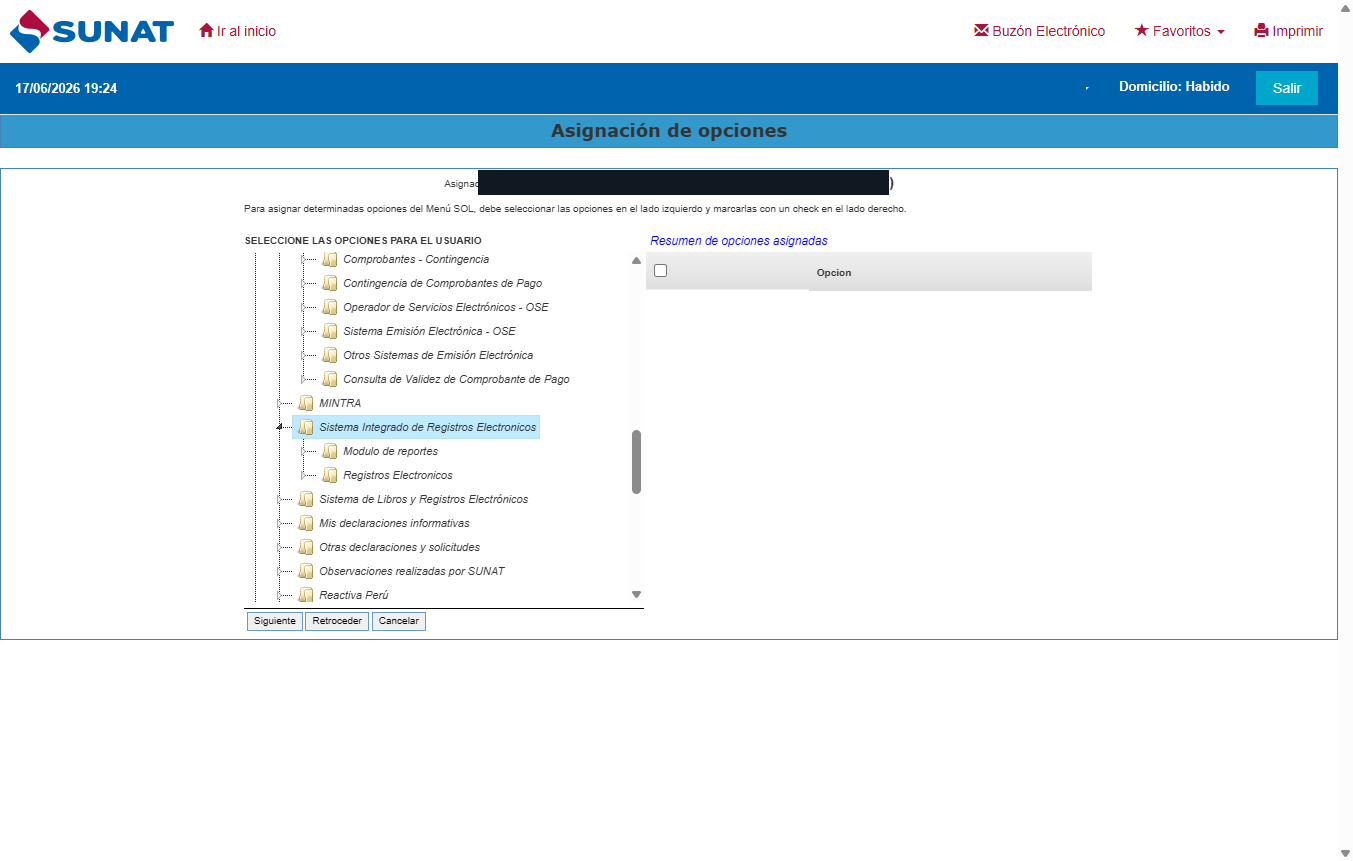The height and width of the screenshot is (861, 1353).
Task: Expand the Modulo de reportes node
Action: tap(303, 451)
